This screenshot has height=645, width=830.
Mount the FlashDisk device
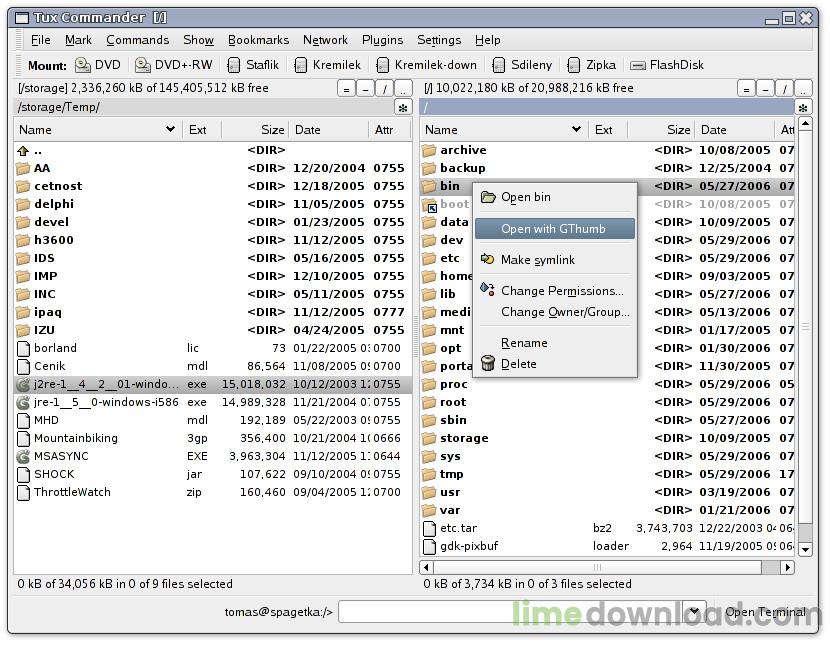[667, 65]
